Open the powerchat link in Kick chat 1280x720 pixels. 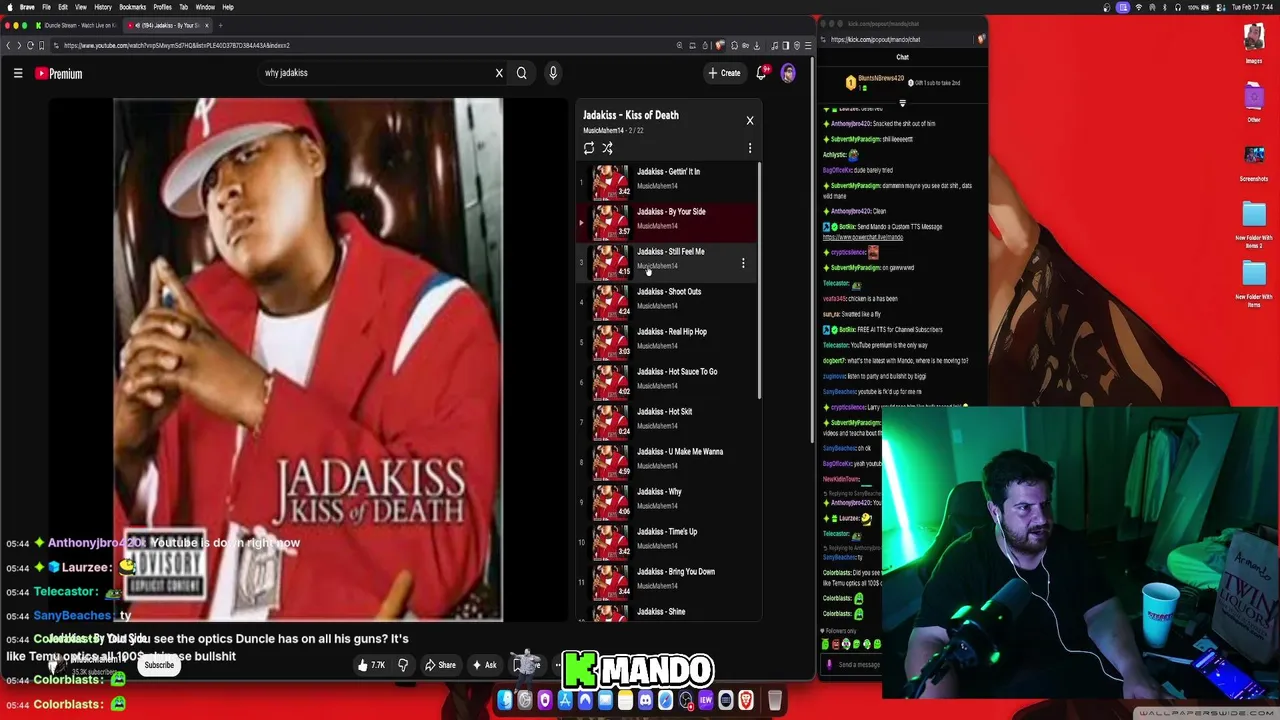click(863, 237)
